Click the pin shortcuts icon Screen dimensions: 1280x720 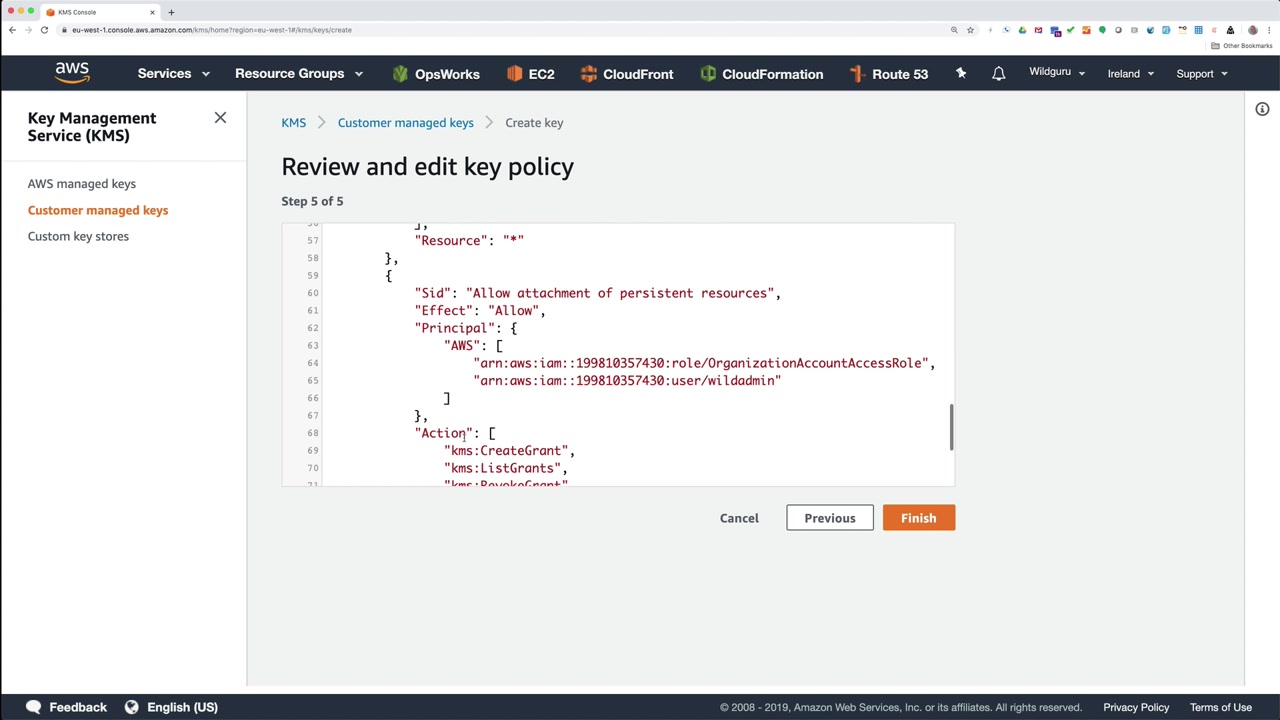[x=961, y=73]
